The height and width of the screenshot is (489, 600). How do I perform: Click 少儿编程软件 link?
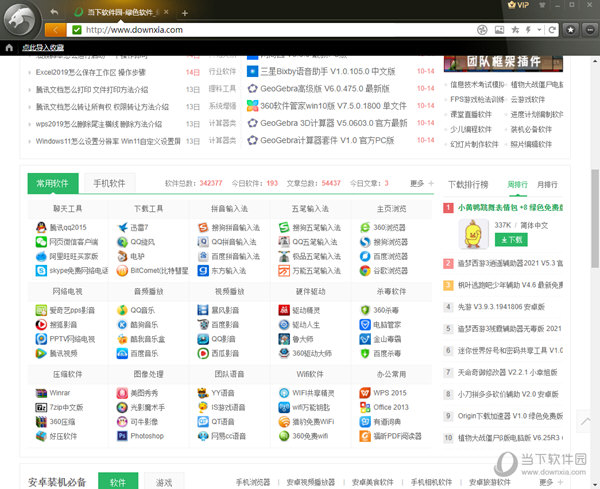[471, 129]
